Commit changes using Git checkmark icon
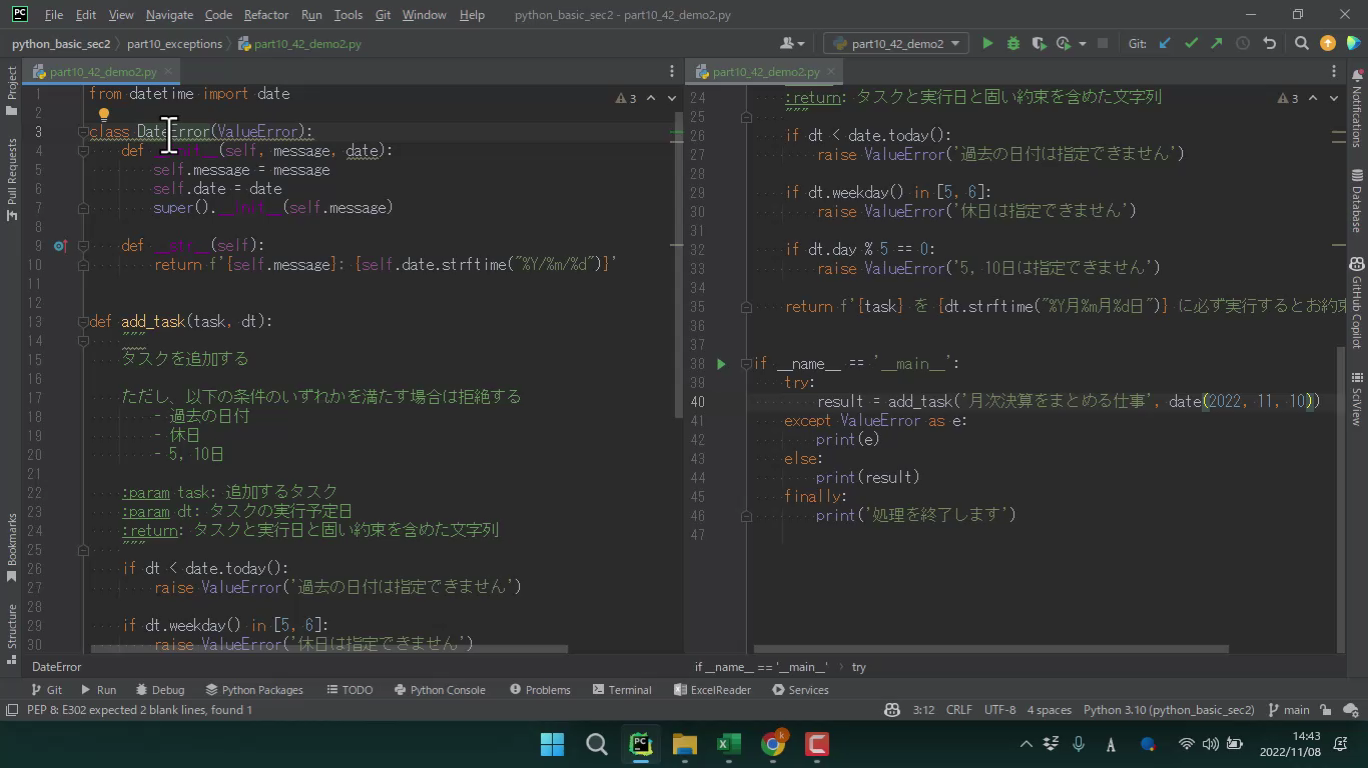Screen dimensions: 1368x768 [x=1191, y=43]
